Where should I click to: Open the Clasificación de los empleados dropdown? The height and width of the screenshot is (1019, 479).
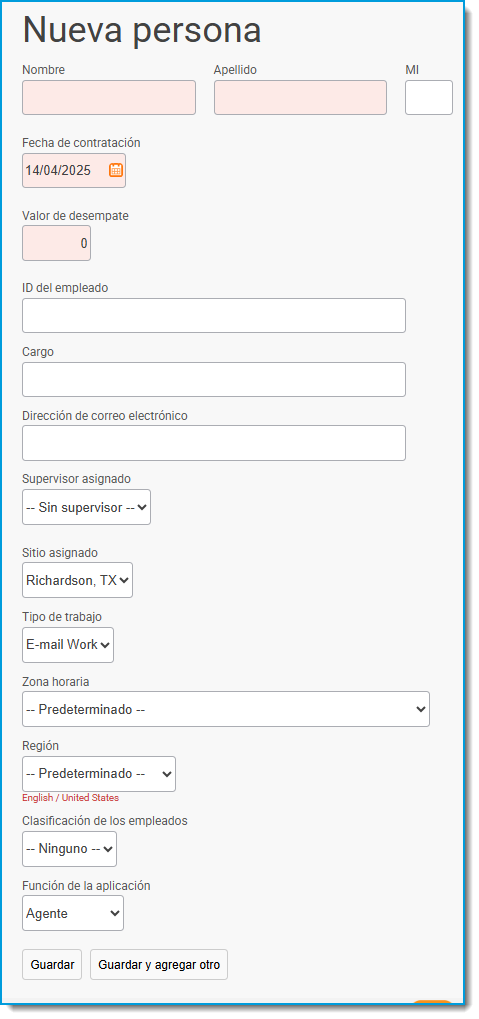70,849
